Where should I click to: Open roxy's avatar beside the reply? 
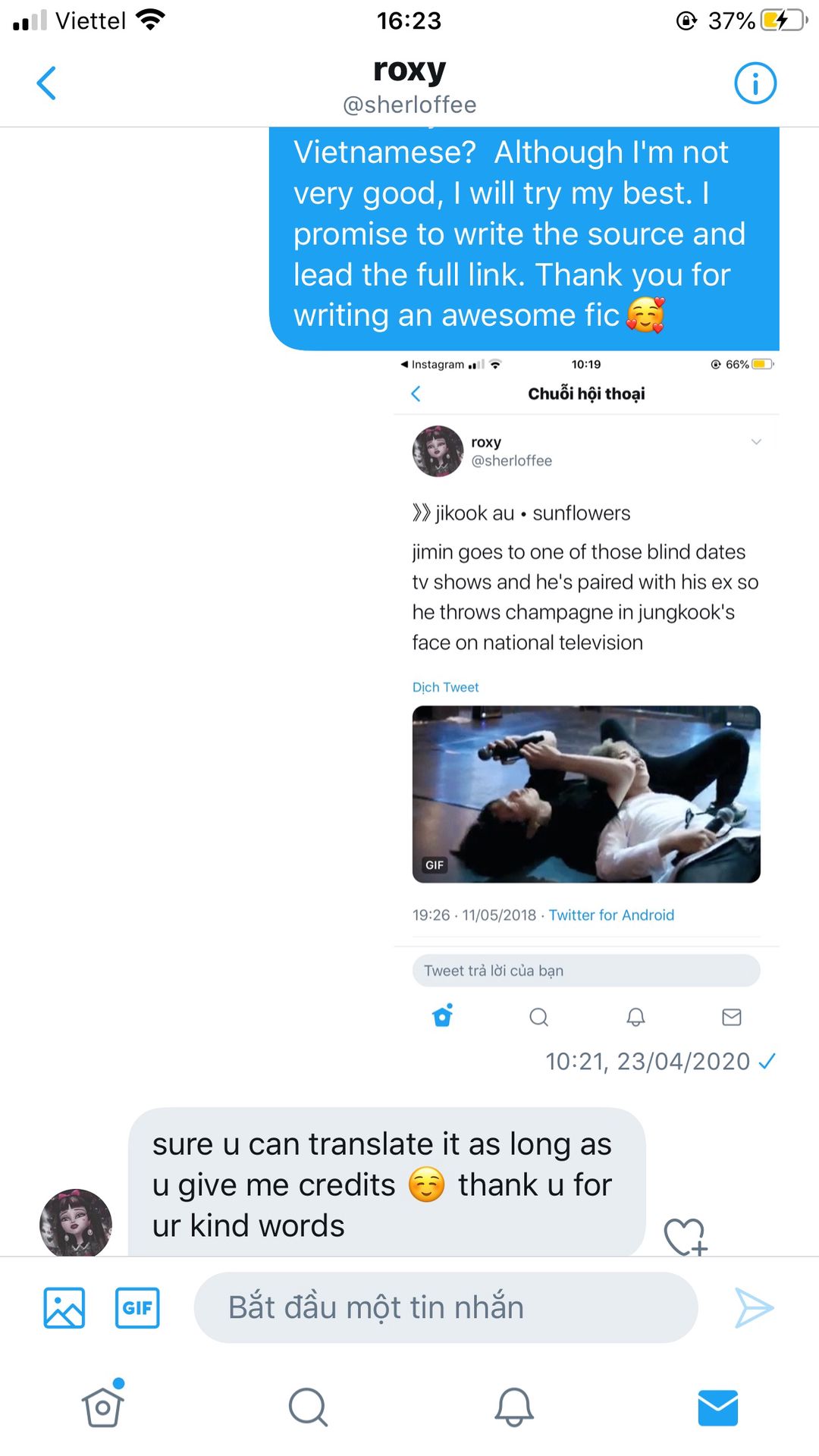76,1222
